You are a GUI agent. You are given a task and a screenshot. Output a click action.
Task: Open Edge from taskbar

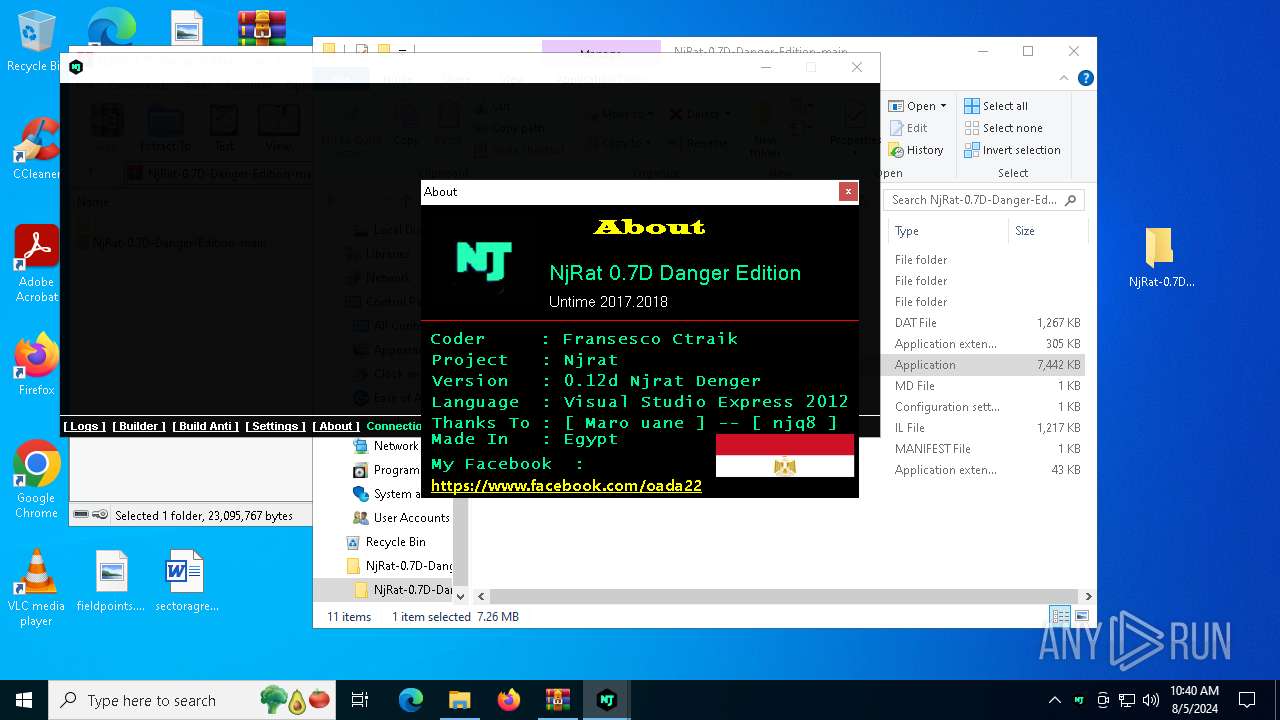pyautogui.click(x=411, y=700)
